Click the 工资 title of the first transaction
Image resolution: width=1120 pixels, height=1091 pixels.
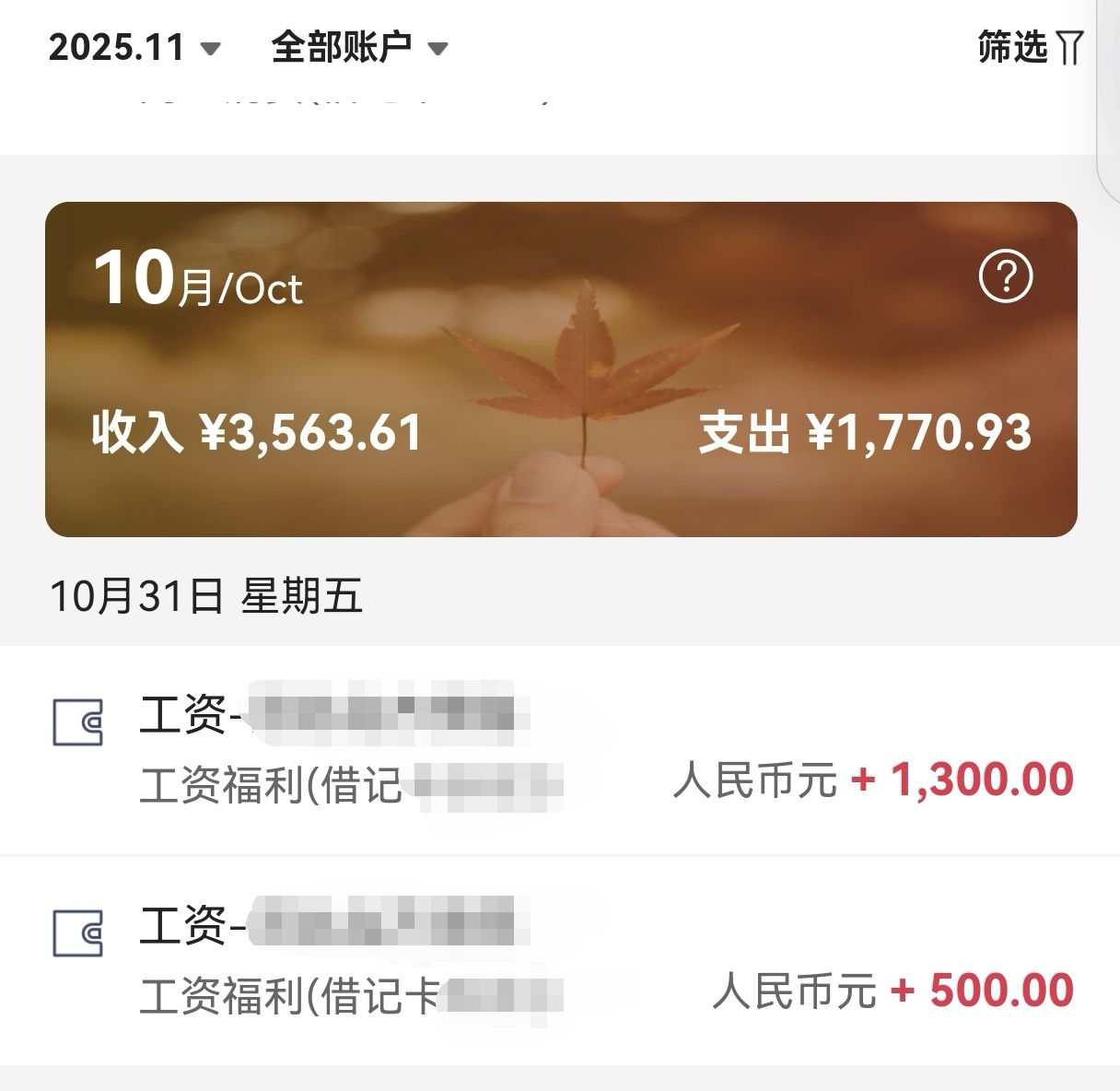point(184,714)
